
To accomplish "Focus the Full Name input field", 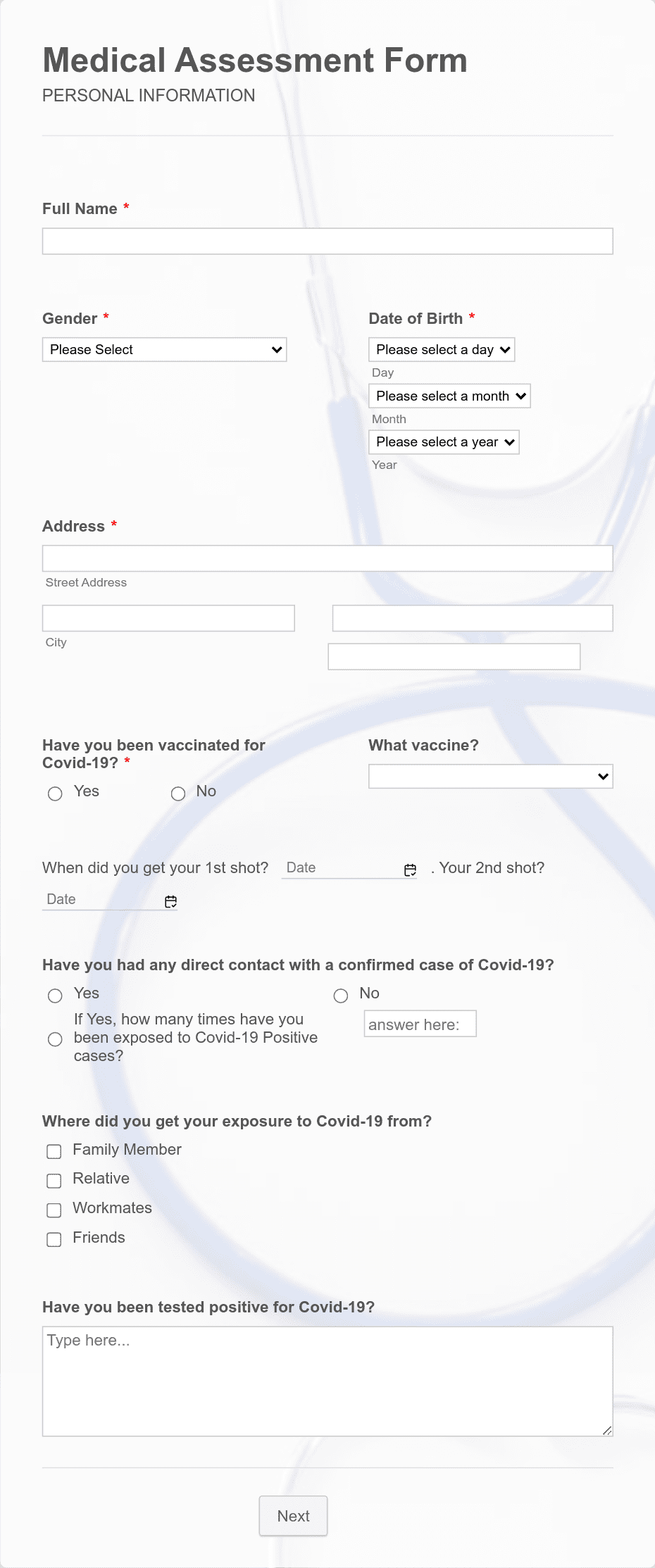I will coord(327,241).
